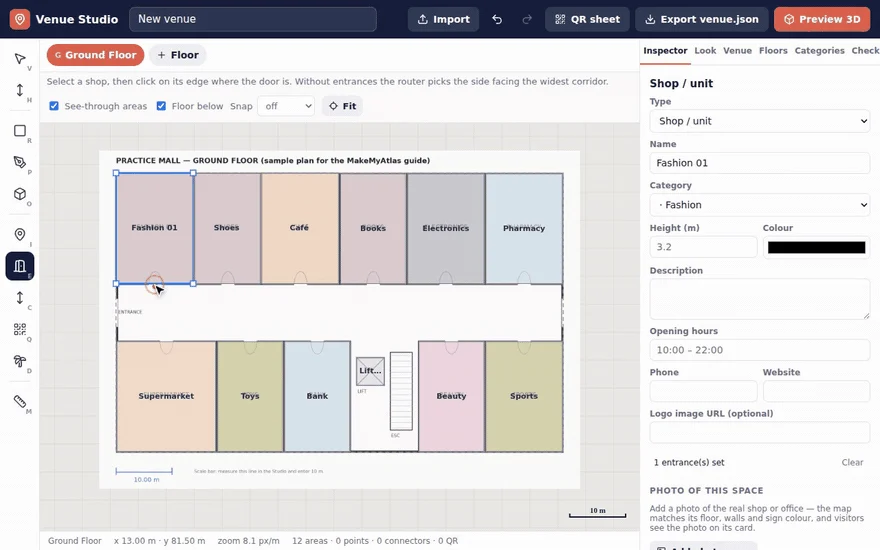
Task: Switch to the Venue tab
Action: [x=737, y=51]
